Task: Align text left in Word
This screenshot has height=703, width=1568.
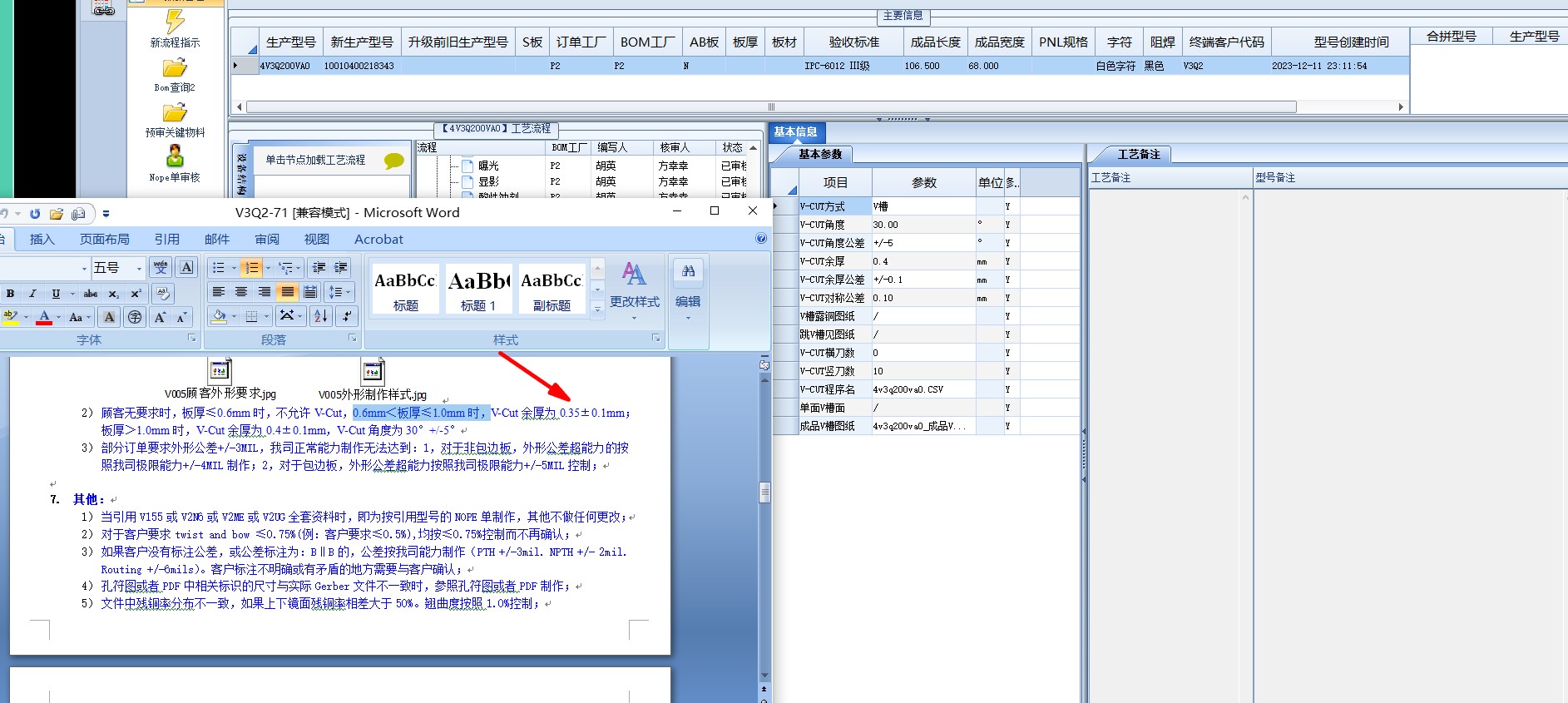Action: [x=219, y=292]
